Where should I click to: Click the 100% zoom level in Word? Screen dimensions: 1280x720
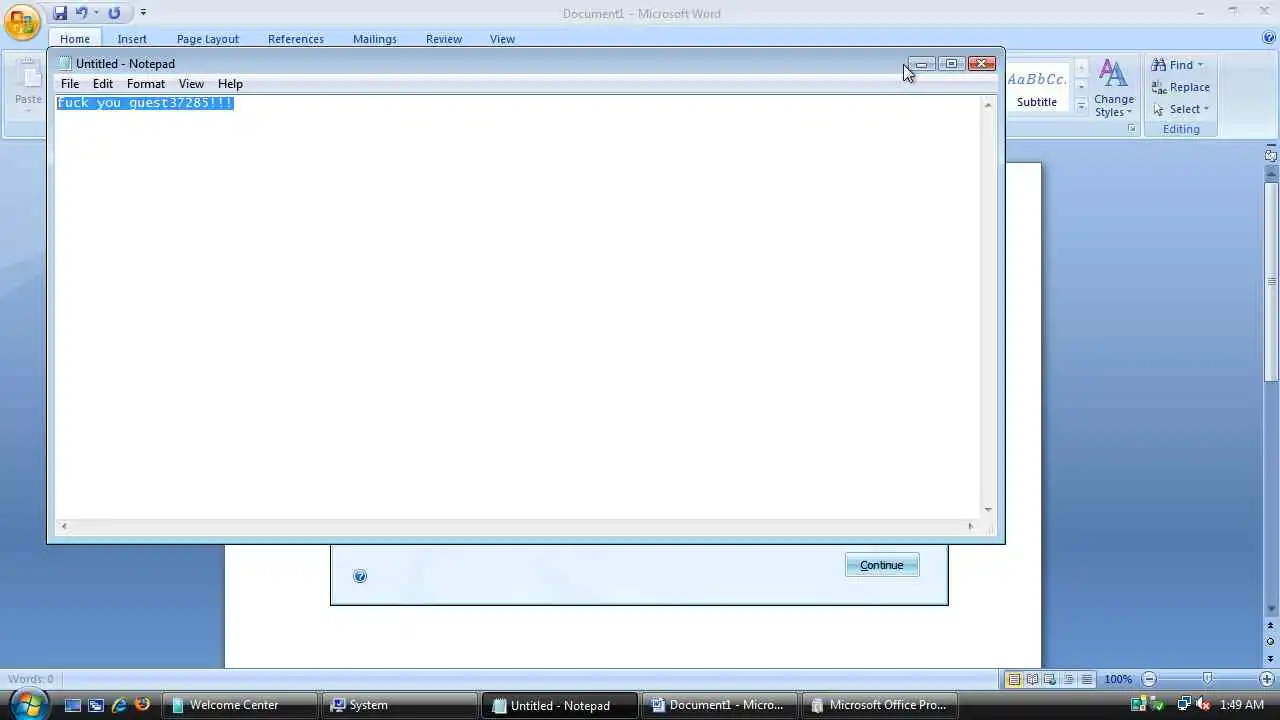1118,679
